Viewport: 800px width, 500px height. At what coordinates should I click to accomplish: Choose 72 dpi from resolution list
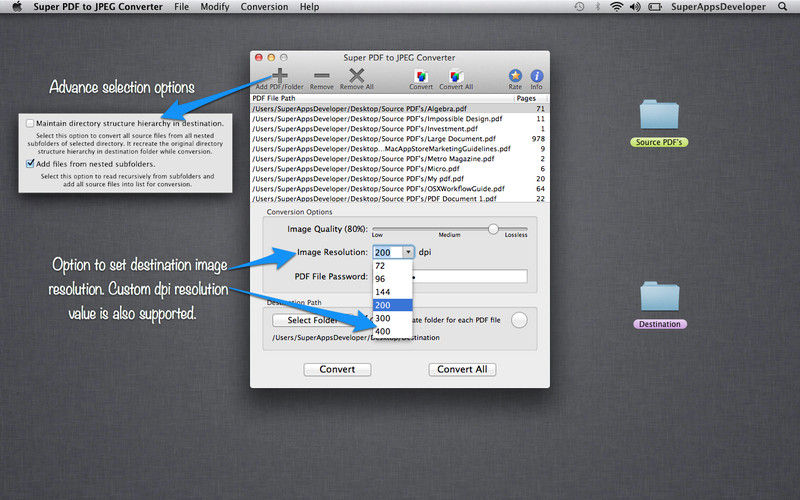pyautogui.click(x=393, y=266)
